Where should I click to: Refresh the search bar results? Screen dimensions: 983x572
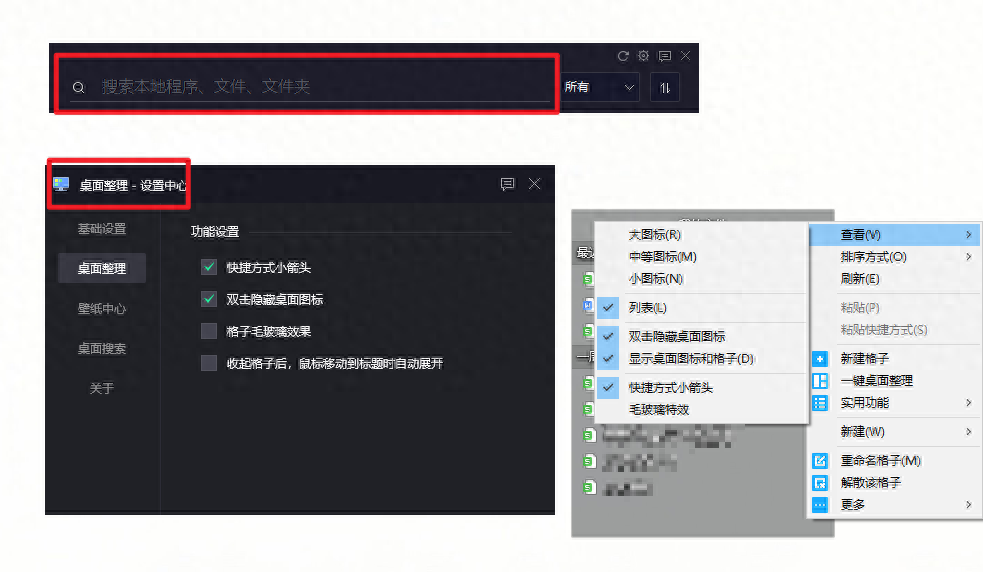click(623, 56)
